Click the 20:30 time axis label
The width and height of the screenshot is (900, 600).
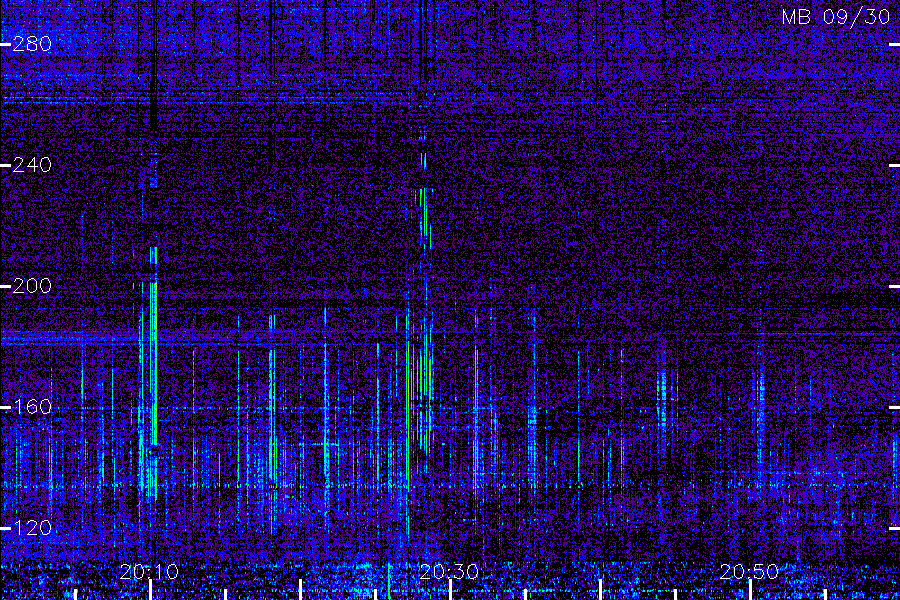click(449, 572)
